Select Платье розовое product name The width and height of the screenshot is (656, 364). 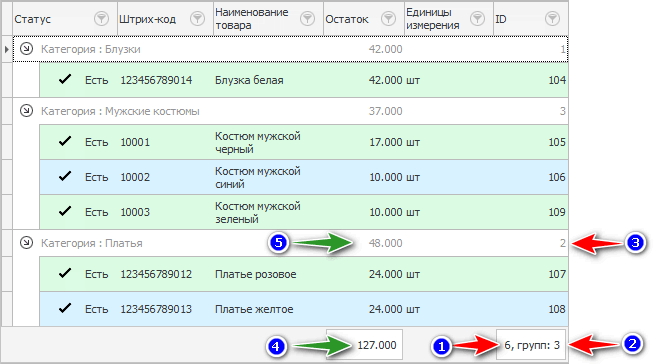[256, 274]
